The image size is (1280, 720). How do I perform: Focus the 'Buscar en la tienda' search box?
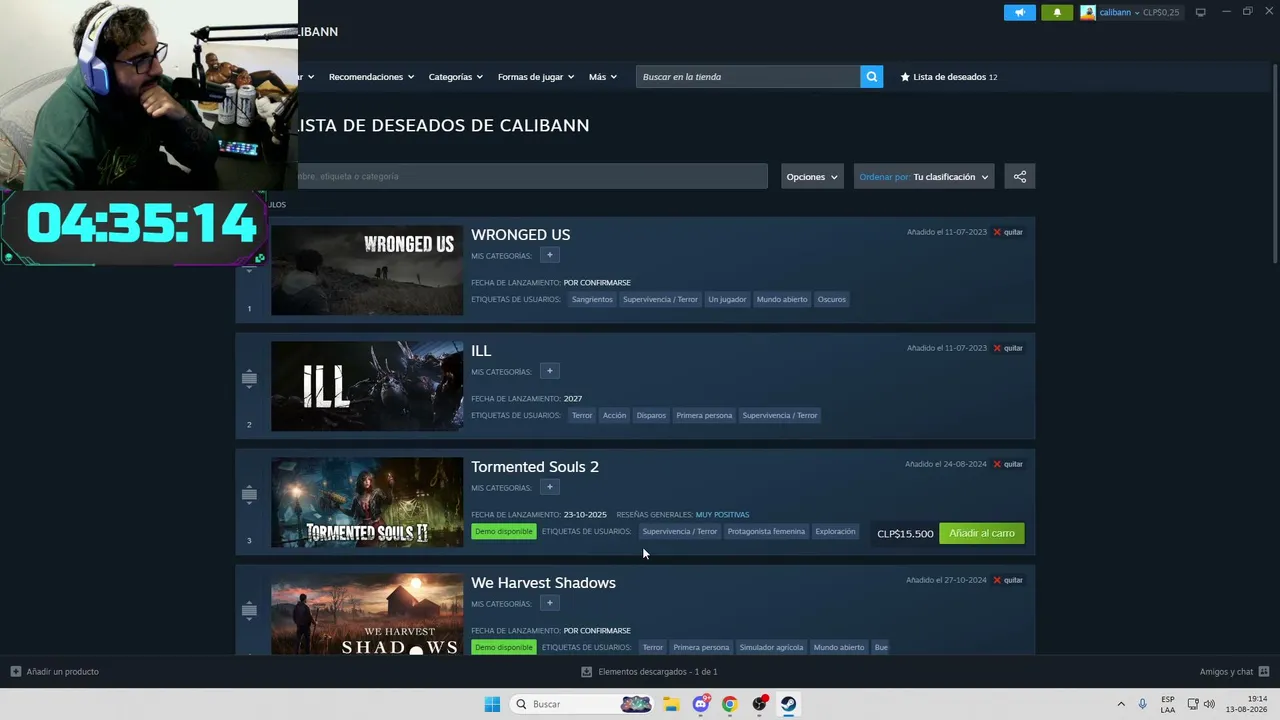tap(748, 77)
